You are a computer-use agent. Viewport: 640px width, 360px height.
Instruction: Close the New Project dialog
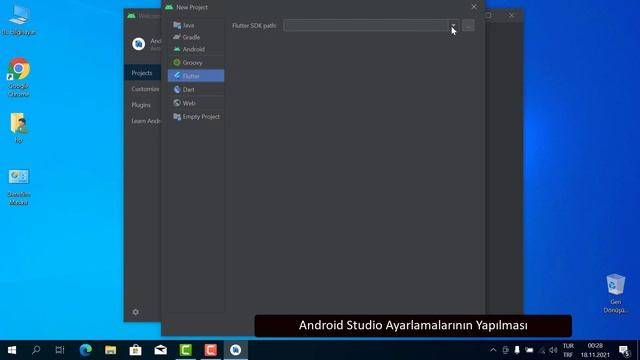tap(474, 7)
